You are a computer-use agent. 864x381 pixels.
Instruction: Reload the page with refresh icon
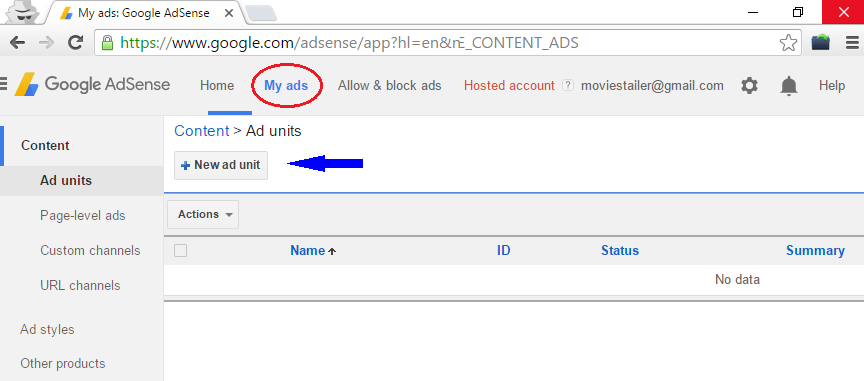tap(75, 42)
